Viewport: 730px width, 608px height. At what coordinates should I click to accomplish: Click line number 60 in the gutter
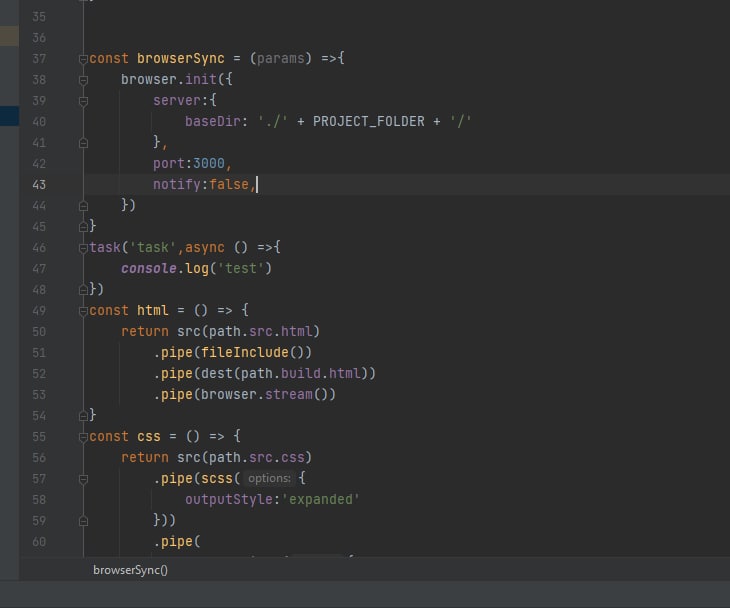click(39, 542)
